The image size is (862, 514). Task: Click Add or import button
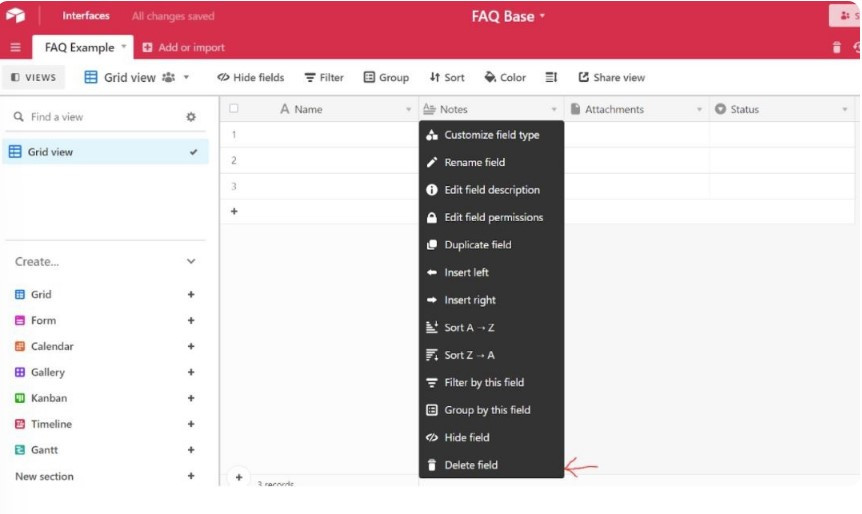coord(184,48)
